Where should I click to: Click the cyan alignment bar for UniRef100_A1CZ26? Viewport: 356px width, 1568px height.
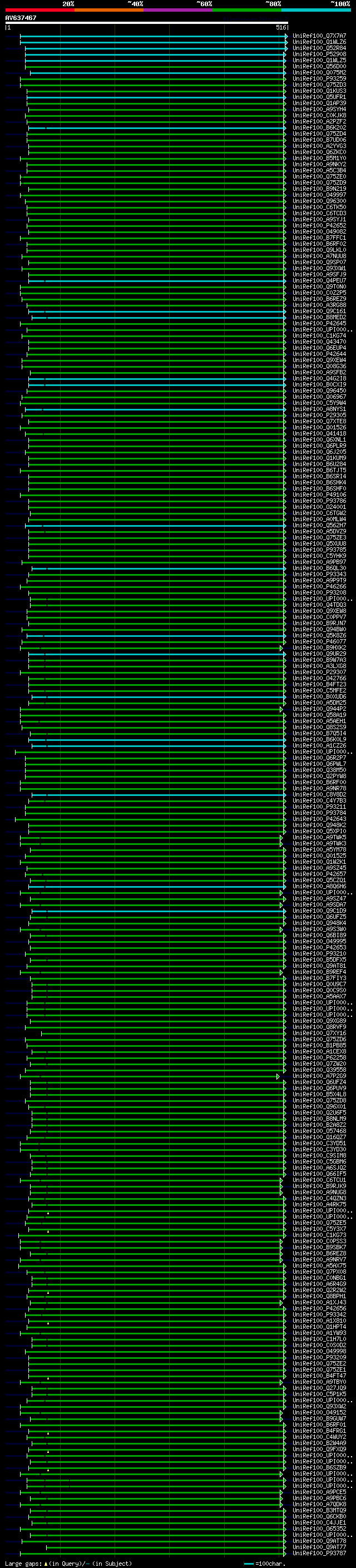[158, 746]
